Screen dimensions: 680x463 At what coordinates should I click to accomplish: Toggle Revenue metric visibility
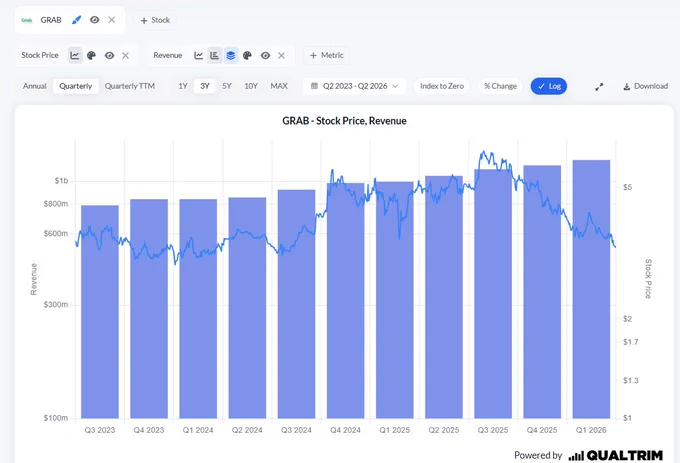pyautogui.click(x=265, y=55)
